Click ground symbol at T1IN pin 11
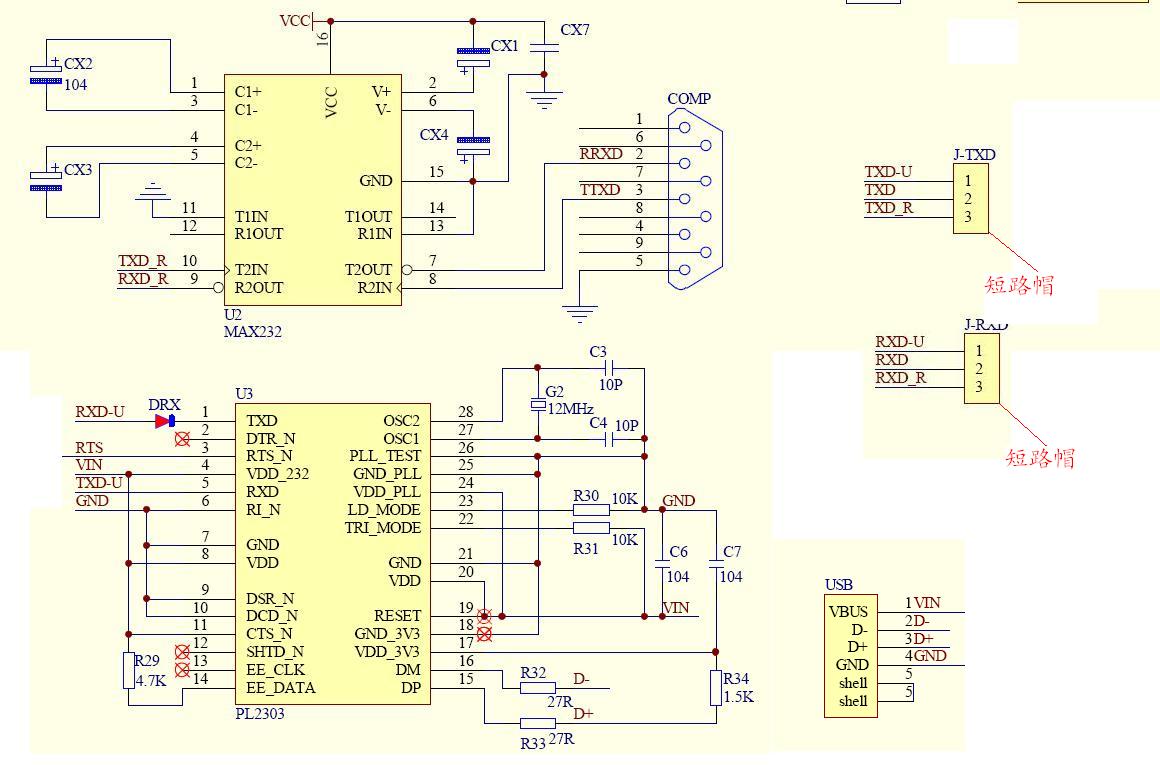1160x765 pixels. coord(153,191)
